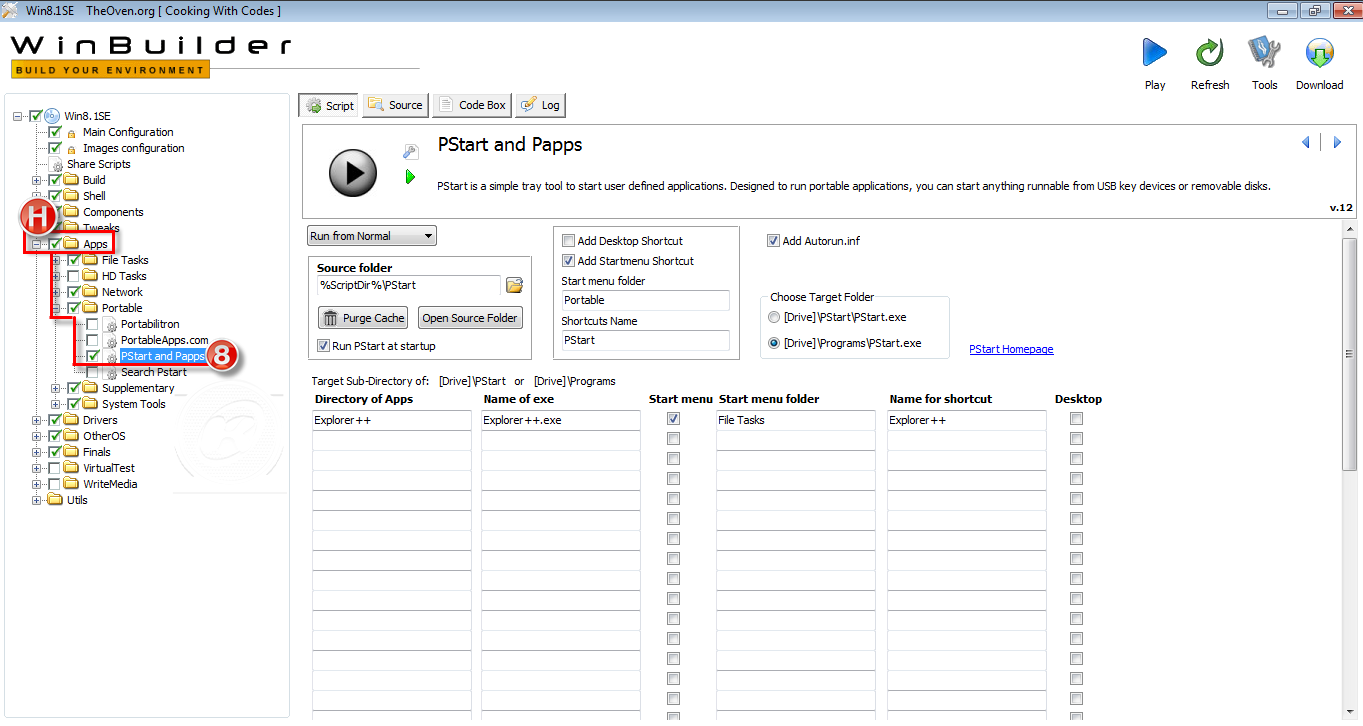The image size is (1363, 726).
Task: Click the Finals folder icon
Action: pos(71,452)
